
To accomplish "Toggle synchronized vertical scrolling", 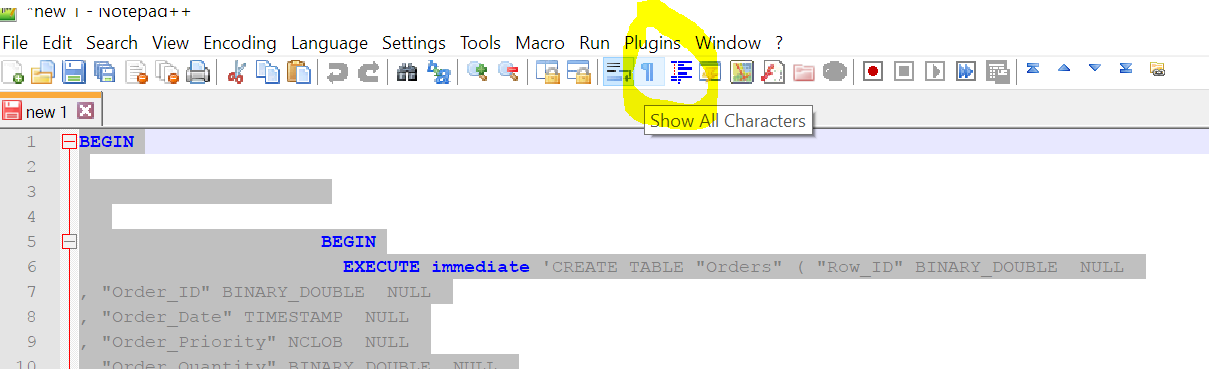I will point(547,72).
